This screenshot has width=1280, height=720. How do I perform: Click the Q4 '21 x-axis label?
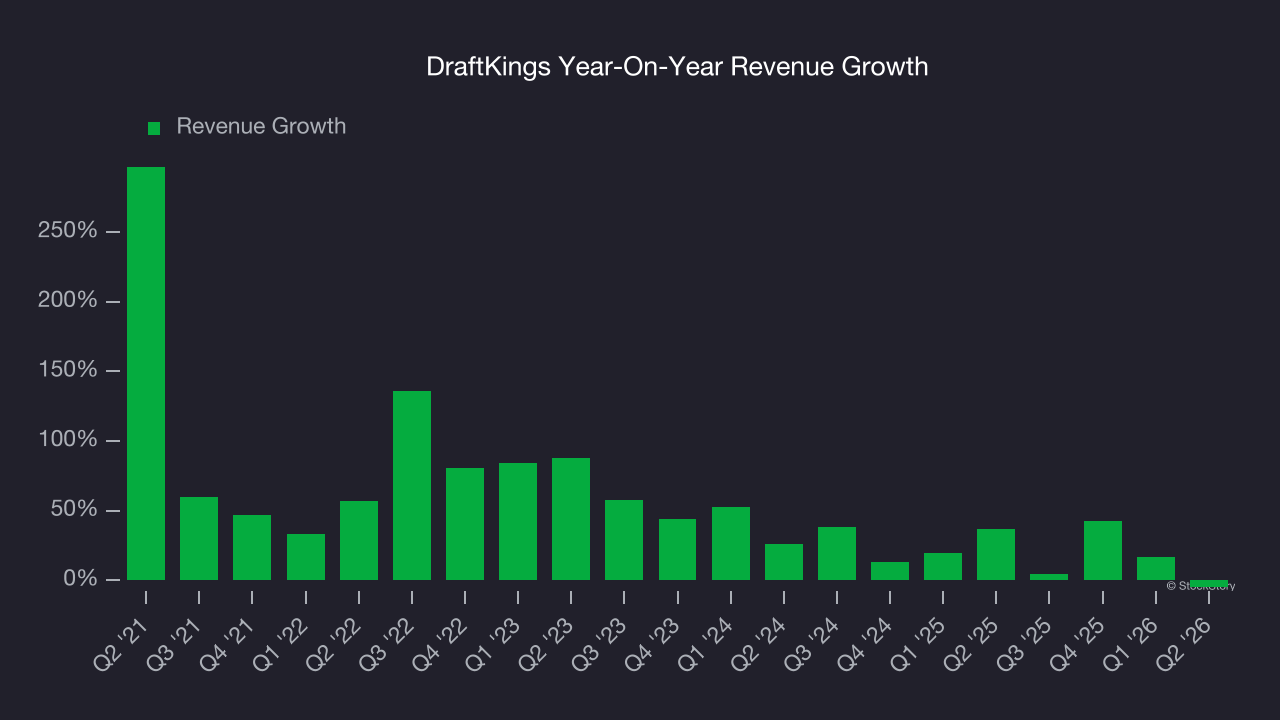[x=228, y=645]
